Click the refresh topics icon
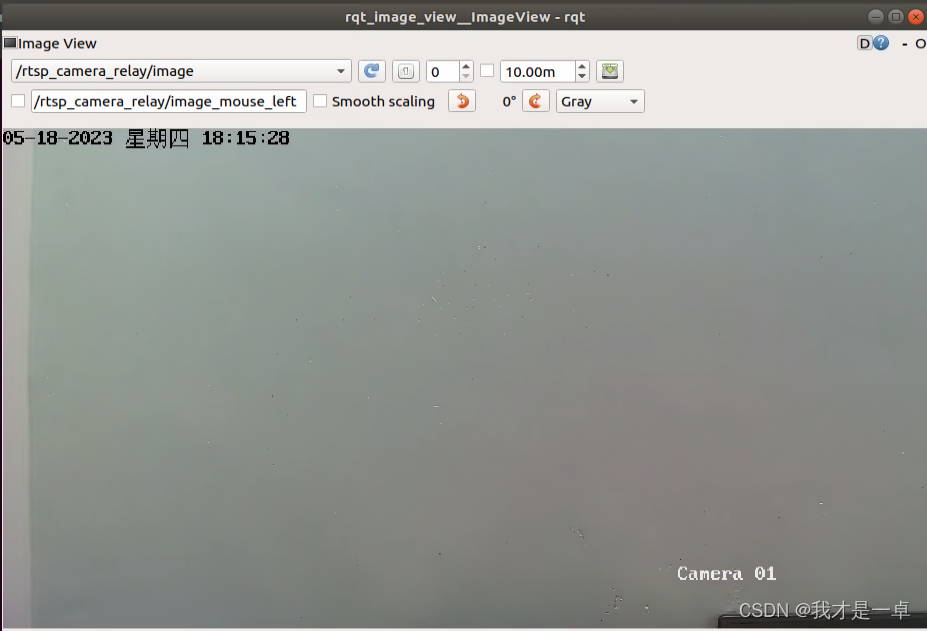The height and width of the screenshot is (631, 927). [x=371, y=71]
